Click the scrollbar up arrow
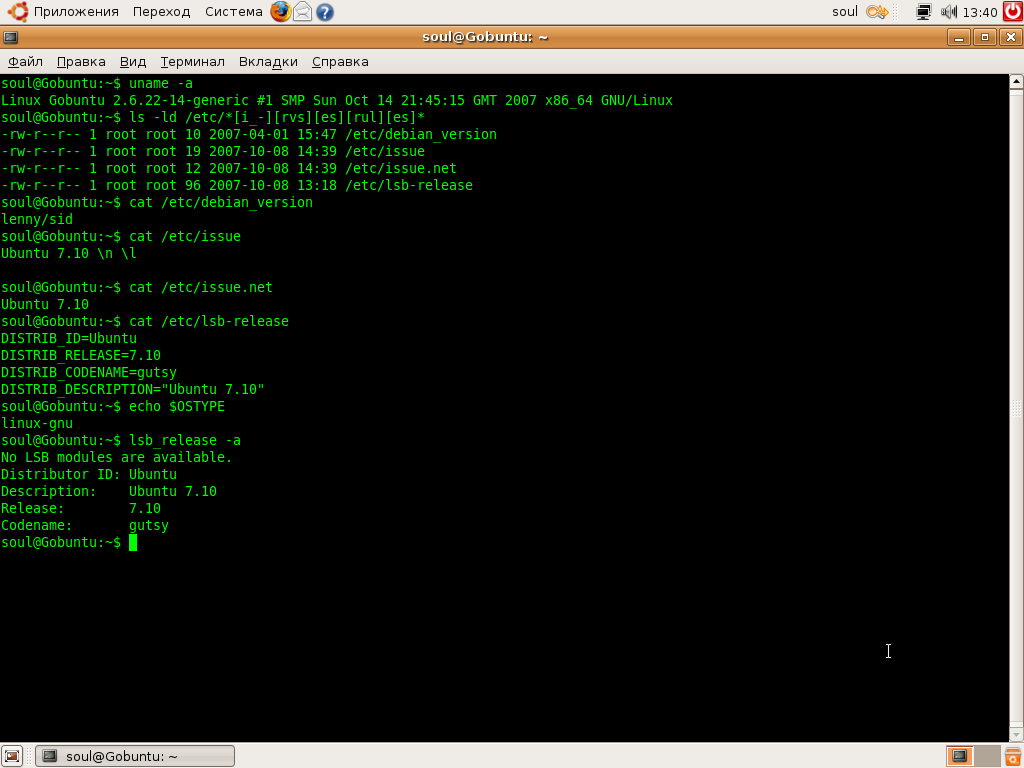The width and height of the screenshot is (1024, 768). coord(1016,82)
